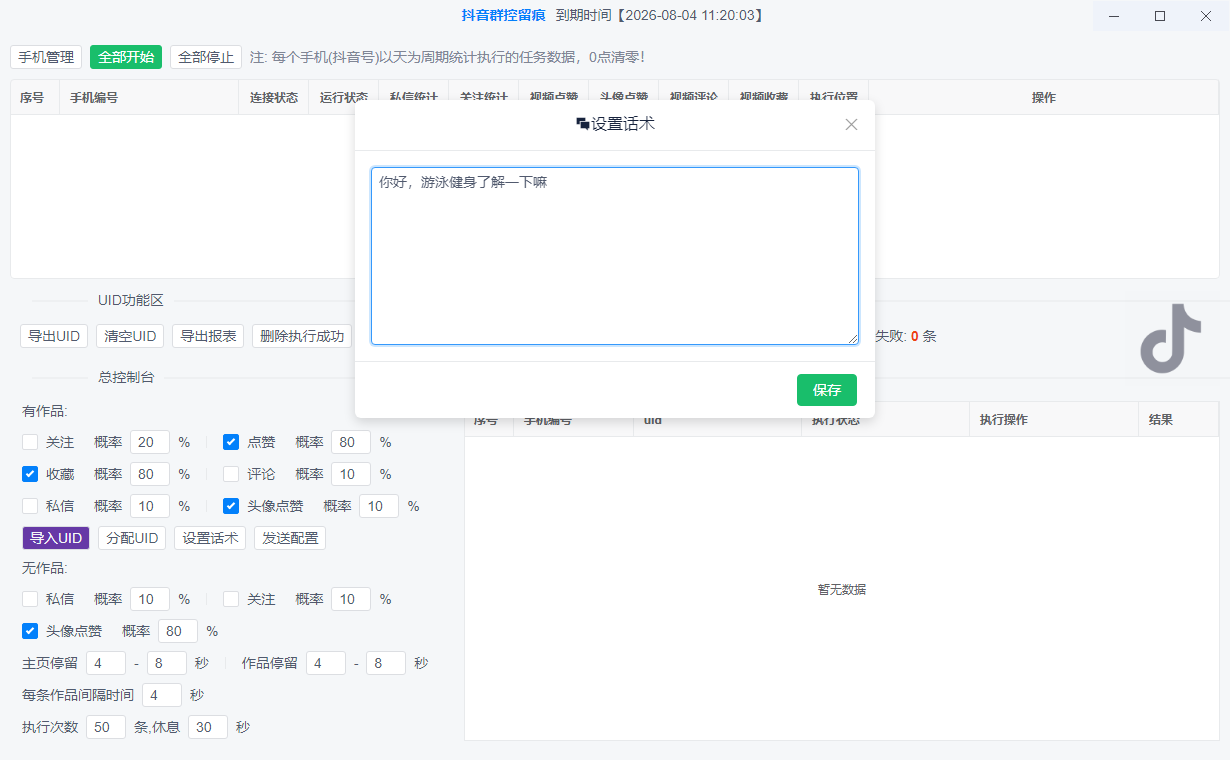Image resolution: width=1230 pixels, height=760 pixels.
Task: Enable the 私信 checkbox under 有作品
Action: pos(30,506)
